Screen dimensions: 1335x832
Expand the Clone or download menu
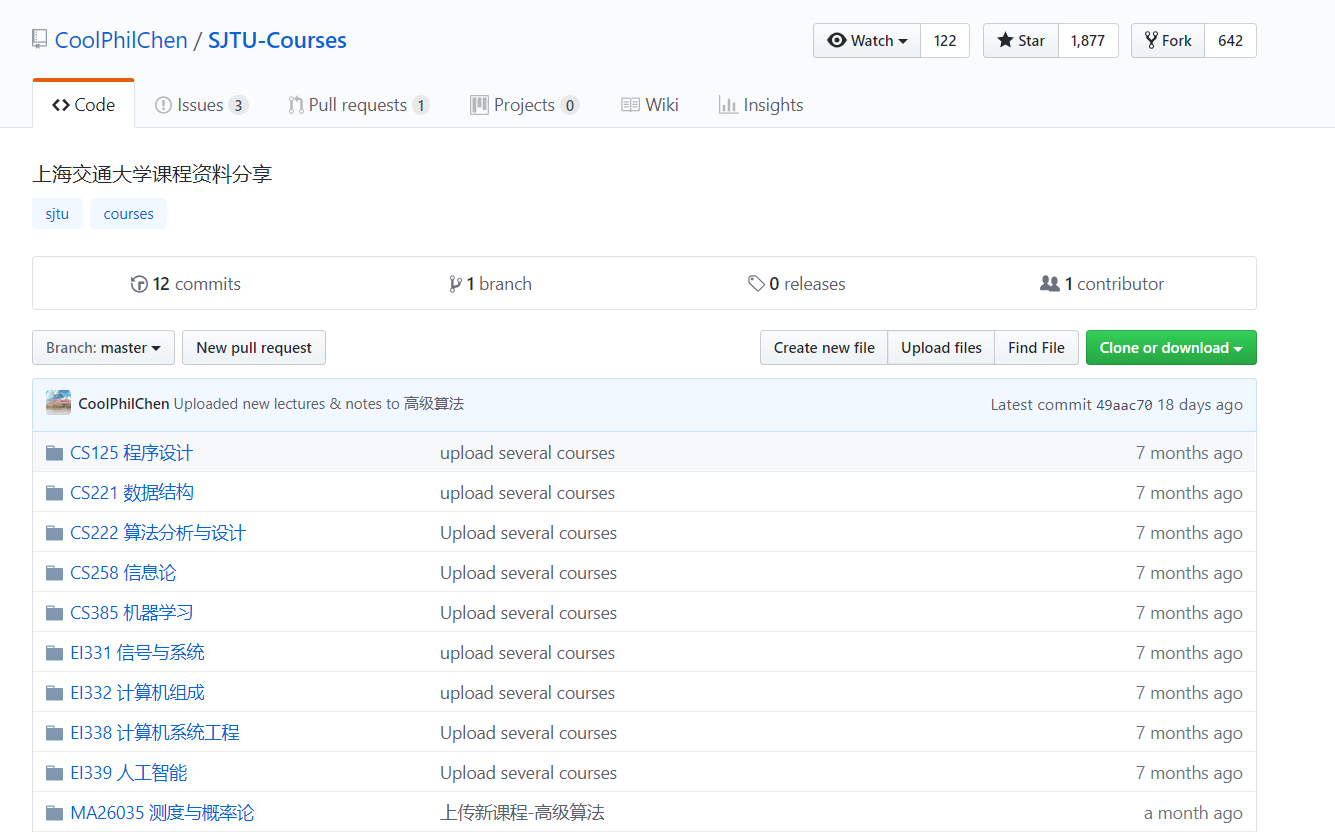(1171, 348)
